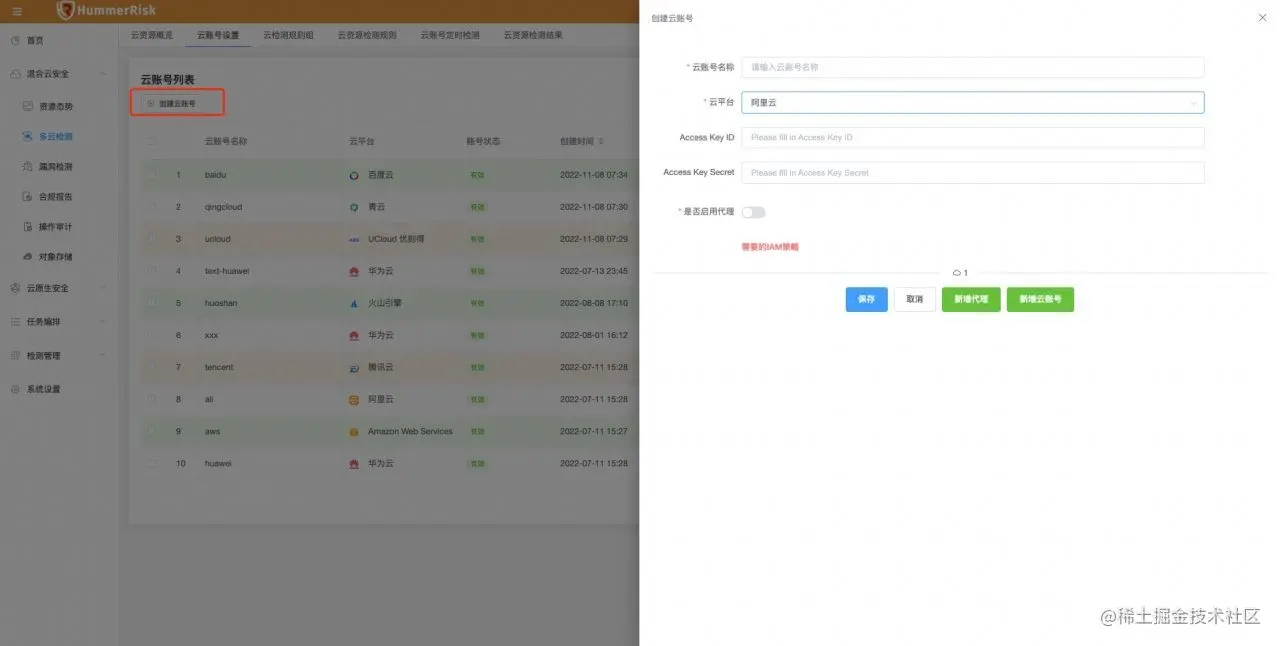Click the 多云检测 sidebar icon
This screenshot has width=1280, height=646.
pyautogui.click(x=28, y=136)
